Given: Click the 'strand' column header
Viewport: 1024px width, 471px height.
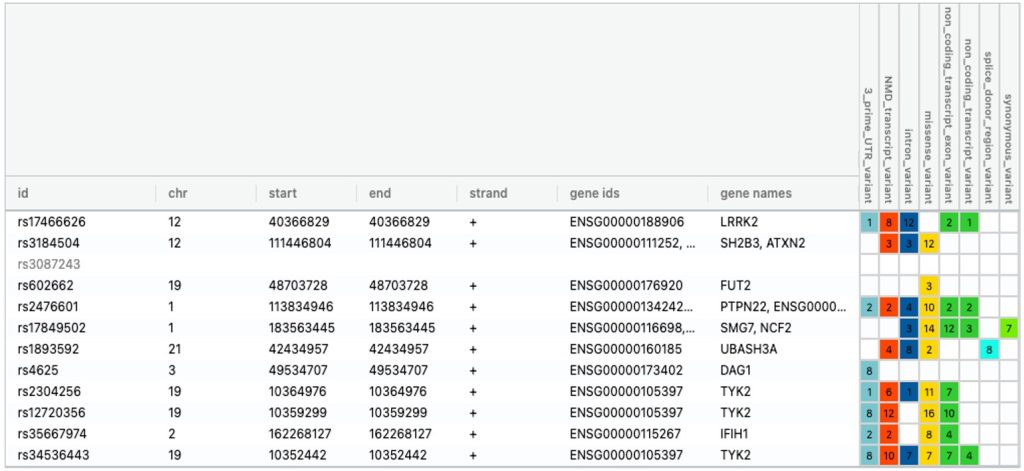Looking at the screenshot, I should [489, 193].
